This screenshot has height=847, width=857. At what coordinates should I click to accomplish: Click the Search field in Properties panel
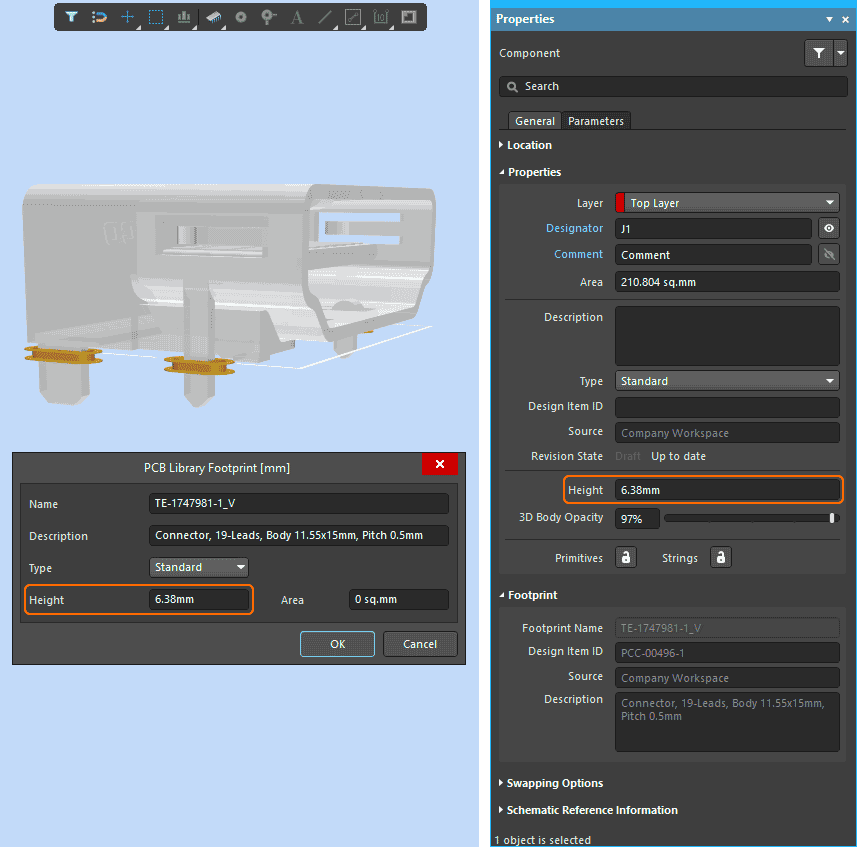673,86
